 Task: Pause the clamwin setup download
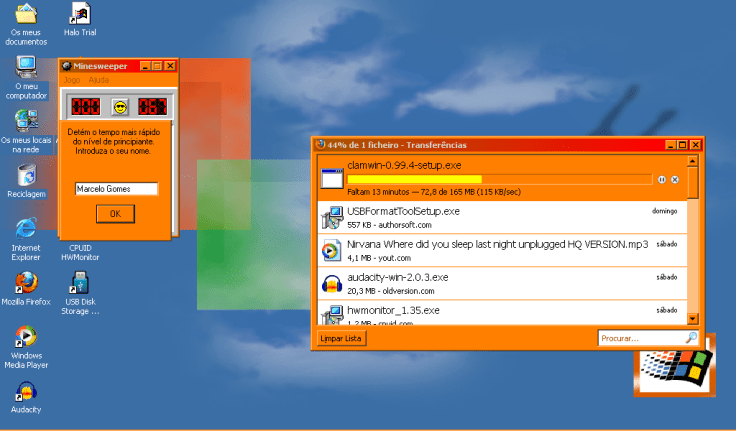click(661, 179)
